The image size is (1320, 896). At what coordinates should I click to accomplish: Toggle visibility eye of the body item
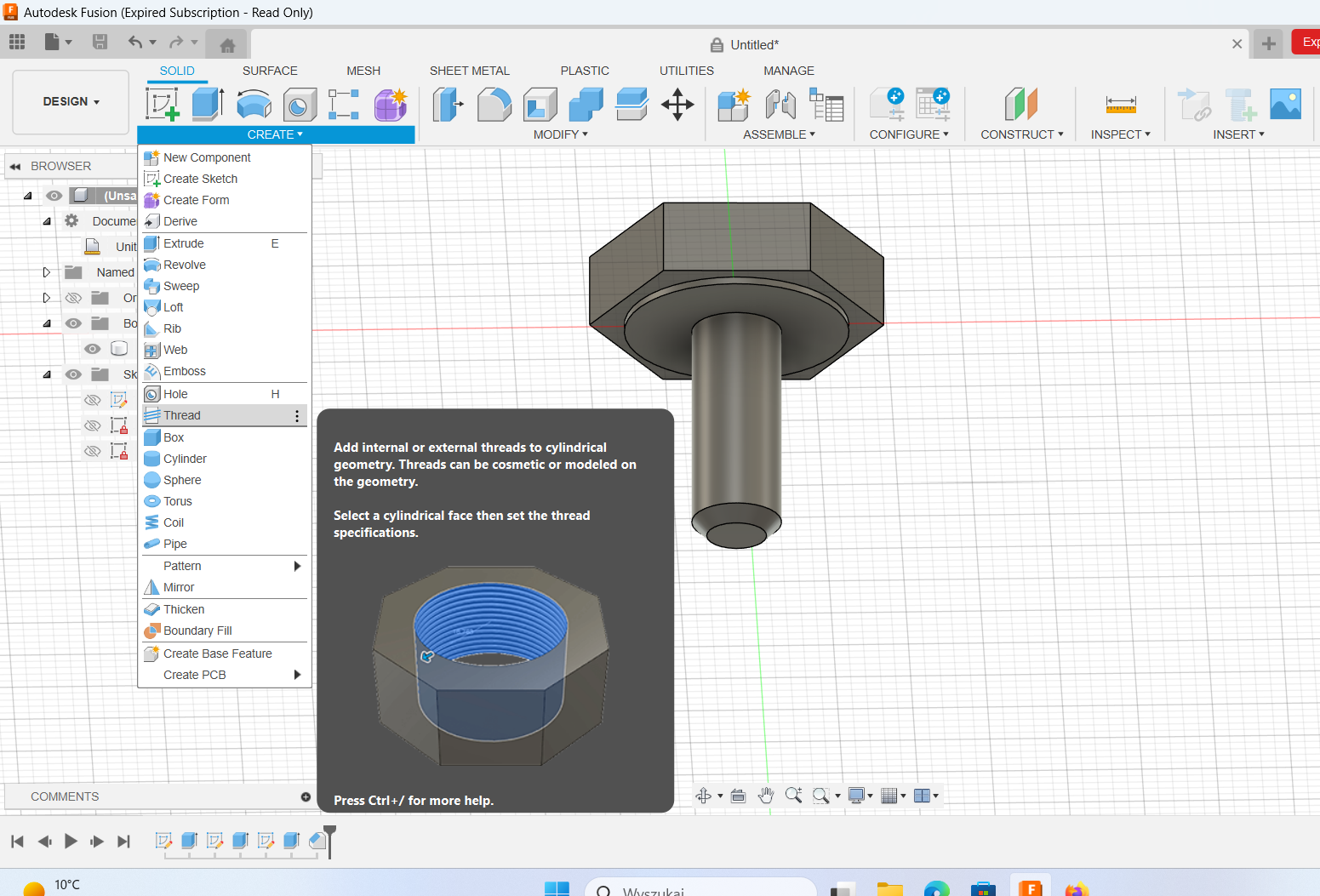(93, 349)
